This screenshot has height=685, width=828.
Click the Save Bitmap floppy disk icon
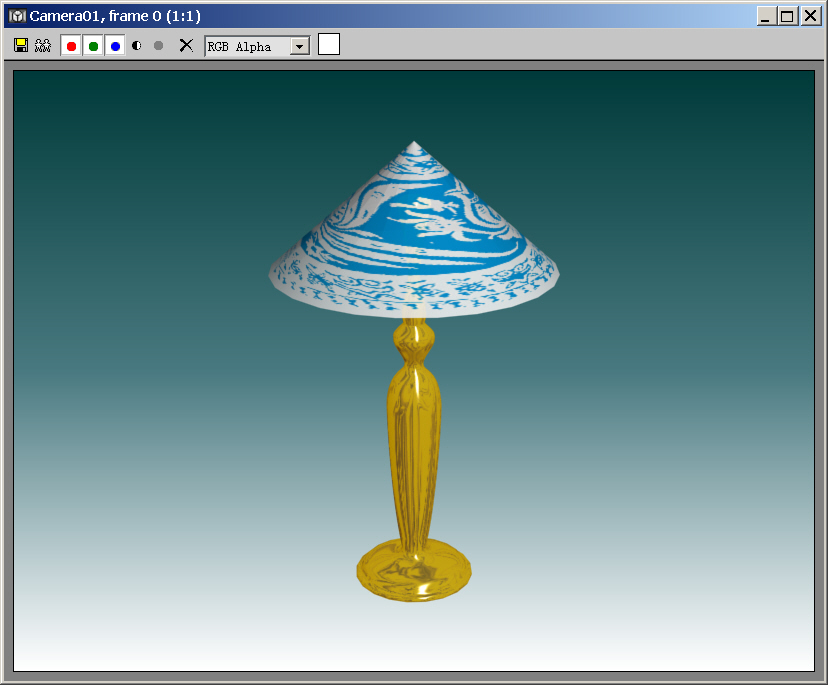[21, 46]
